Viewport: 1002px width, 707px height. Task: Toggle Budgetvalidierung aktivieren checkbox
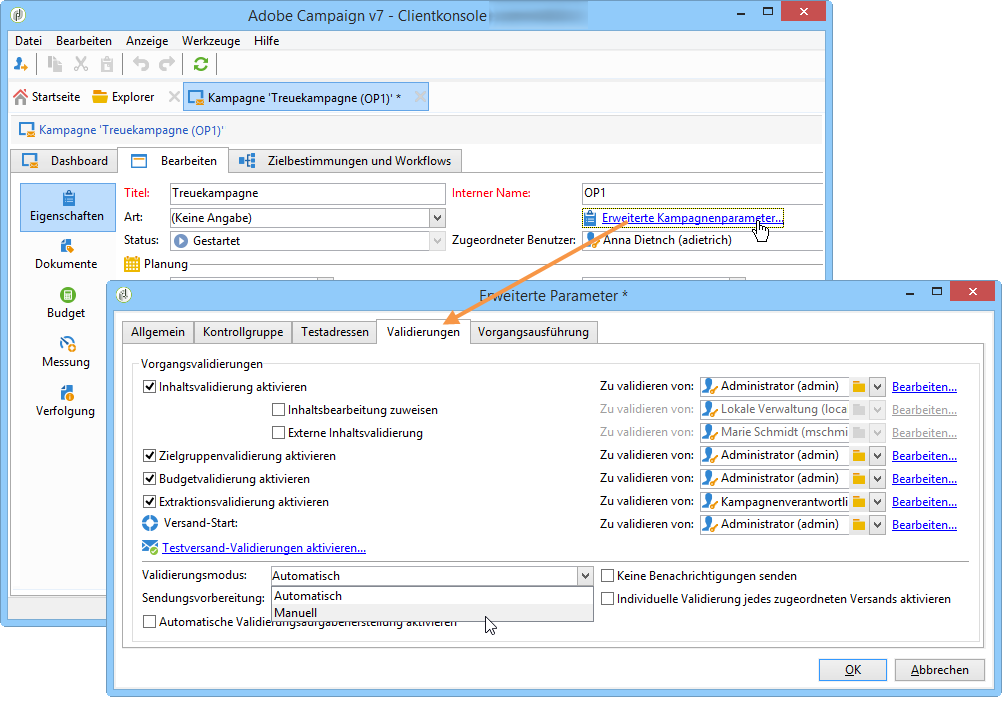click(x=150, y=479)
